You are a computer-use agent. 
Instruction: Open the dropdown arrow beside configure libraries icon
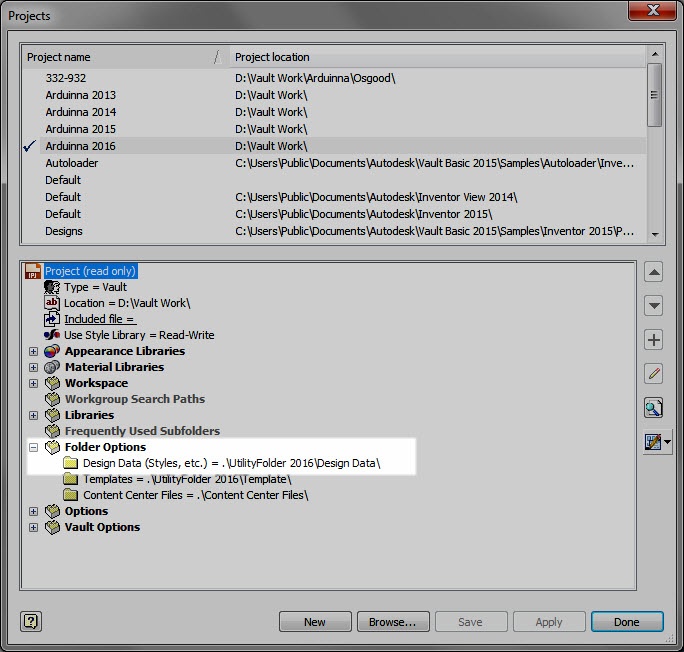coord(667,442)
